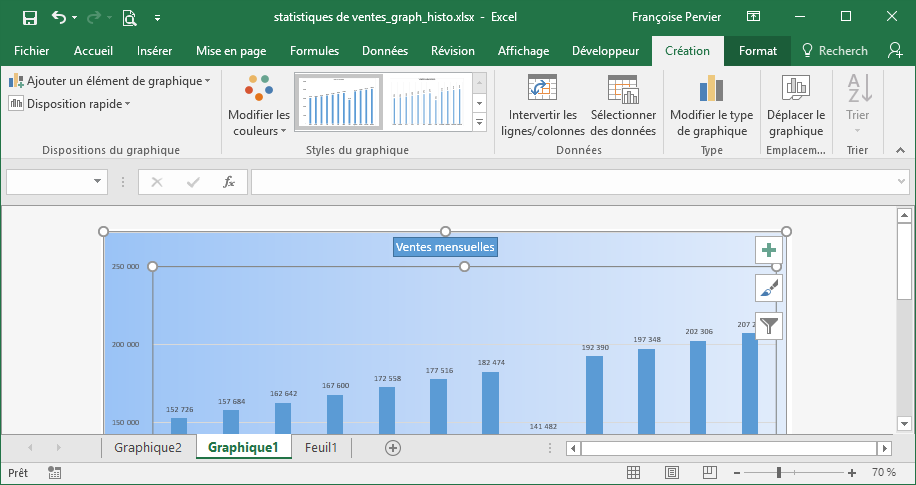This screenshot has height=485, width=916.
Task: Add a new sheet with plus button
Action: point(393,447)
